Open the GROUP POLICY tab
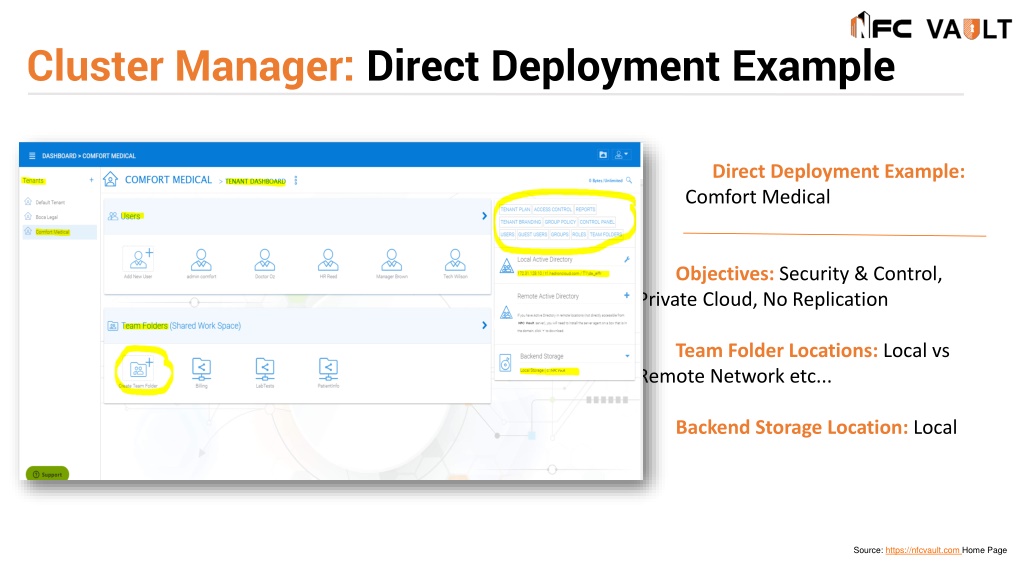Screen dimensions: 1024x576 560,222
